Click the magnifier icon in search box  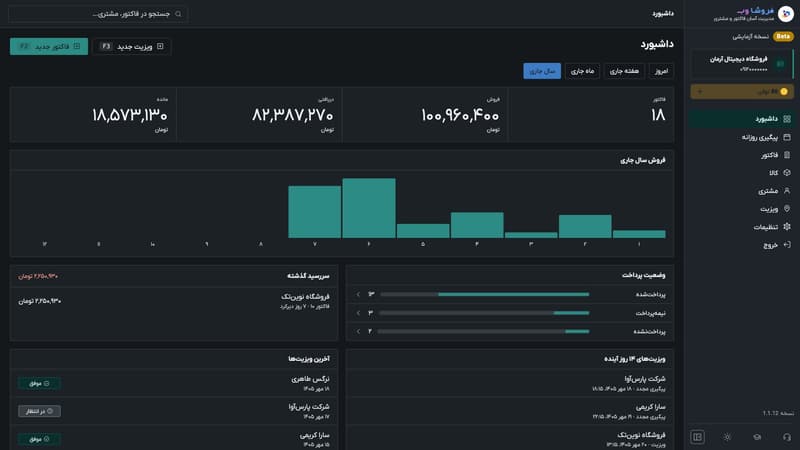[178, 14]
